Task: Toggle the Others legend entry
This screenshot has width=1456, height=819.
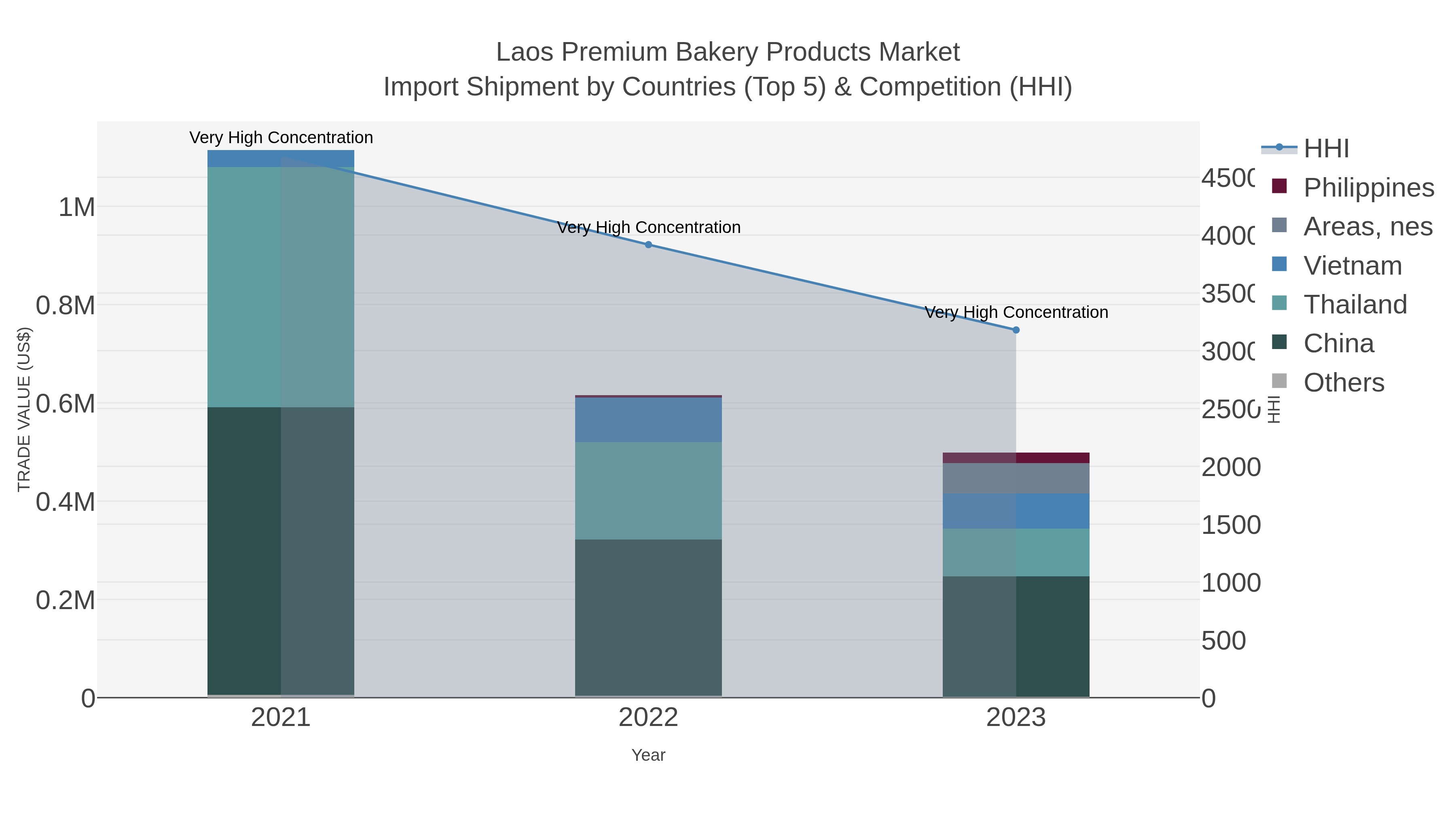Action: click(1328, 383)
